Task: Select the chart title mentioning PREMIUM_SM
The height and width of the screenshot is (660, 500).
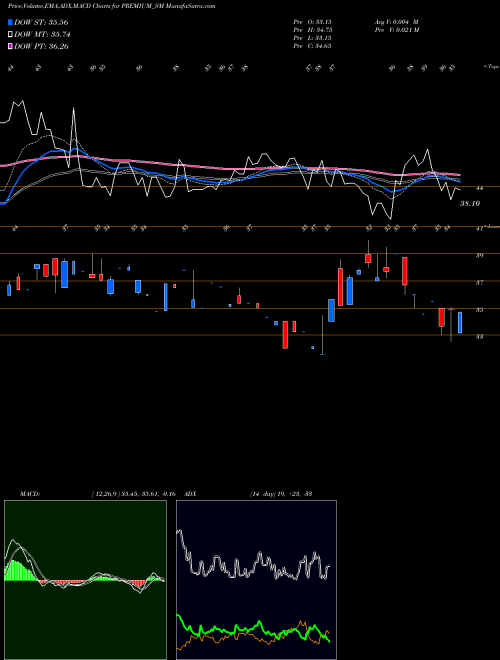Action: [x=112, y=6]
